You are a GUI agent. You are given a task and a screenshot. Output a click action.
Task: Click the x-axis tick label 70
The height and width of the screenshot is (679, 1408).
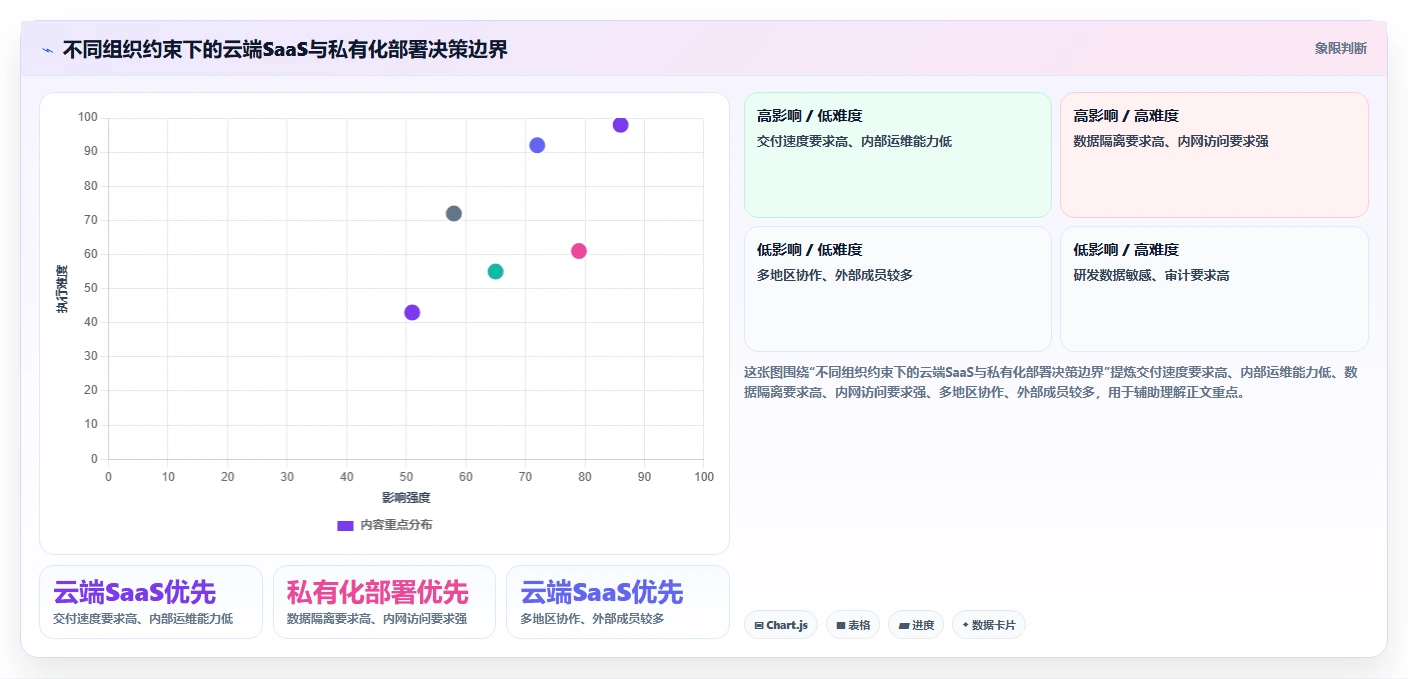click(x=525, y=477)
